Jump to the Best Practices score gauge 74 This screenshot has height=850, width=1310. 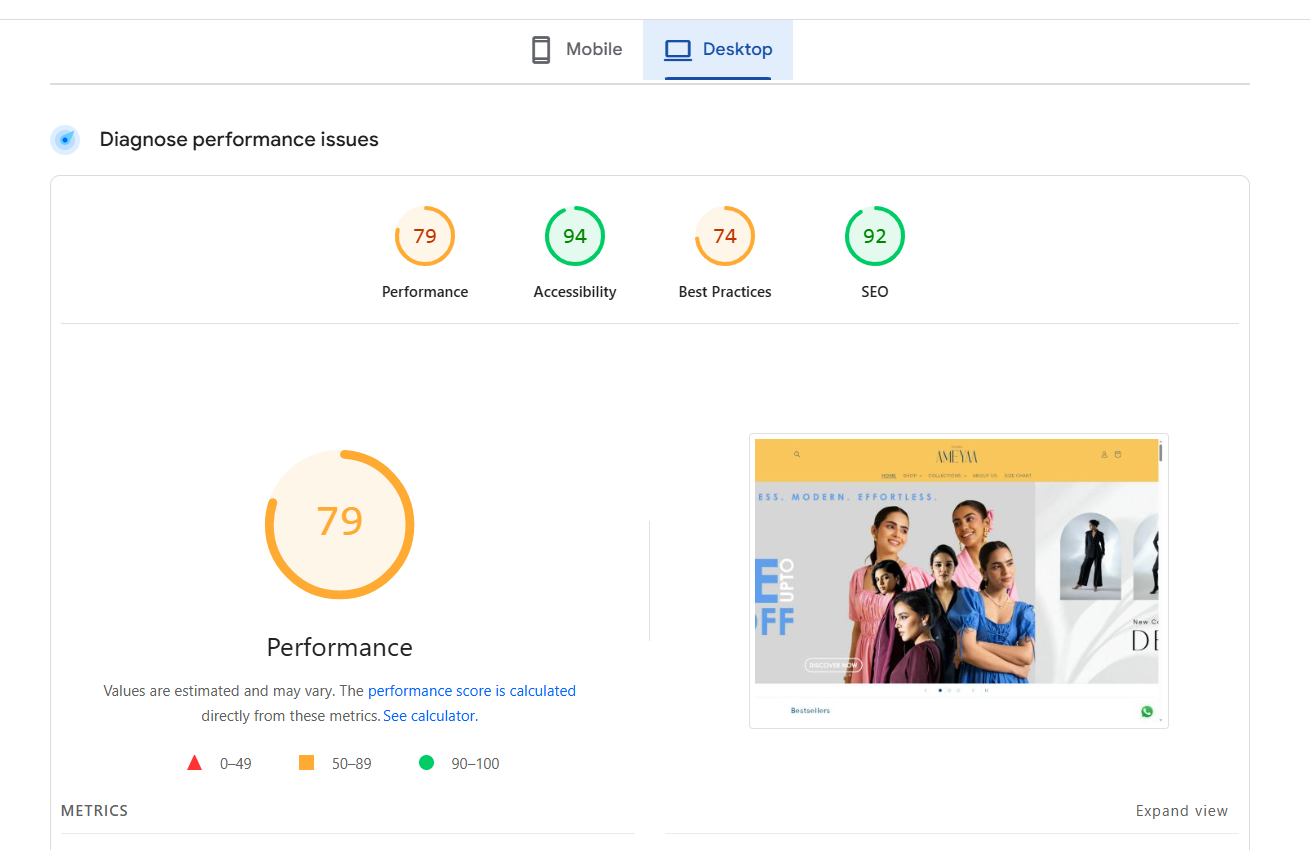[x=725, y=236]
